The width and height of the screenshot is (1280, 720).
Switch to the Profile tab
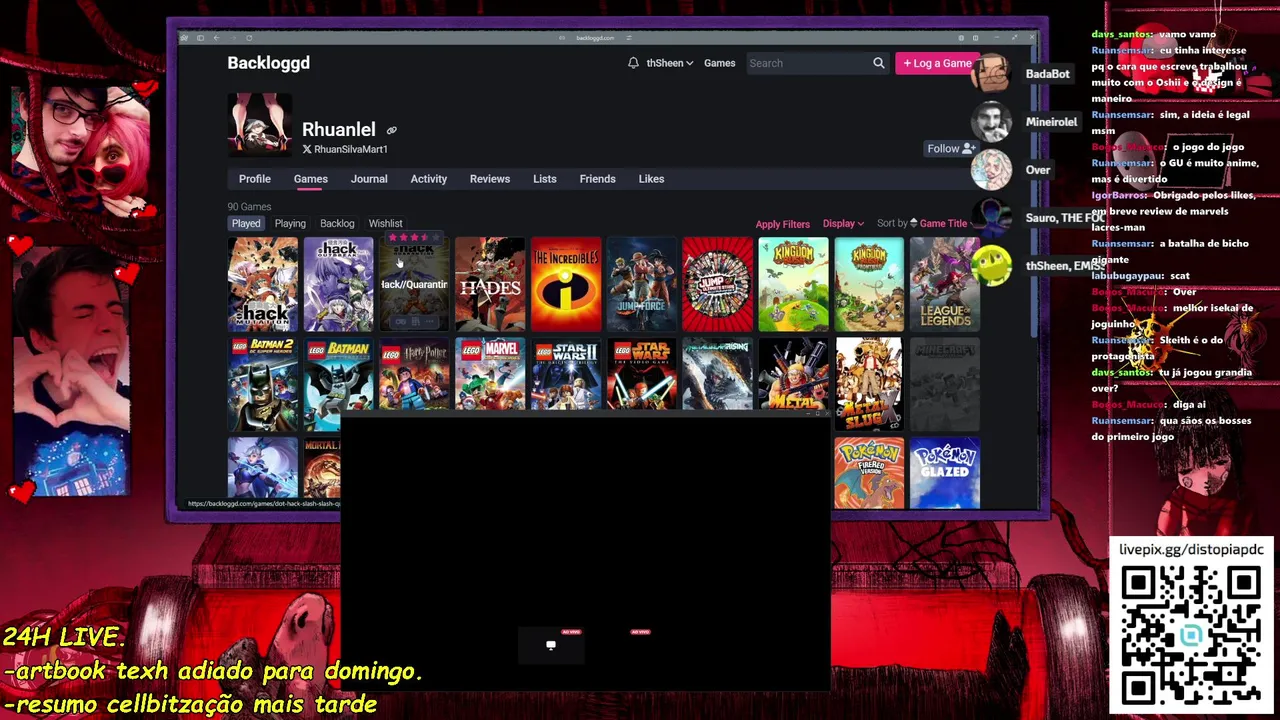click(255, 179)
